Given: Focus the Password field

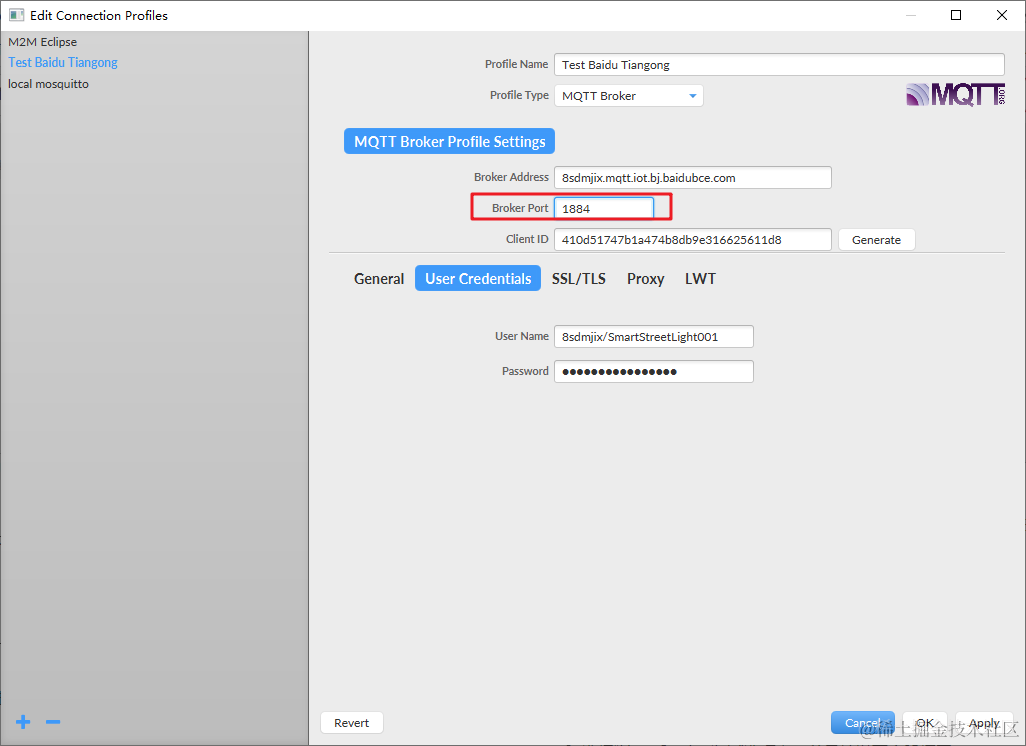Looking at the screenshot, I should click(x=654, y=371).
